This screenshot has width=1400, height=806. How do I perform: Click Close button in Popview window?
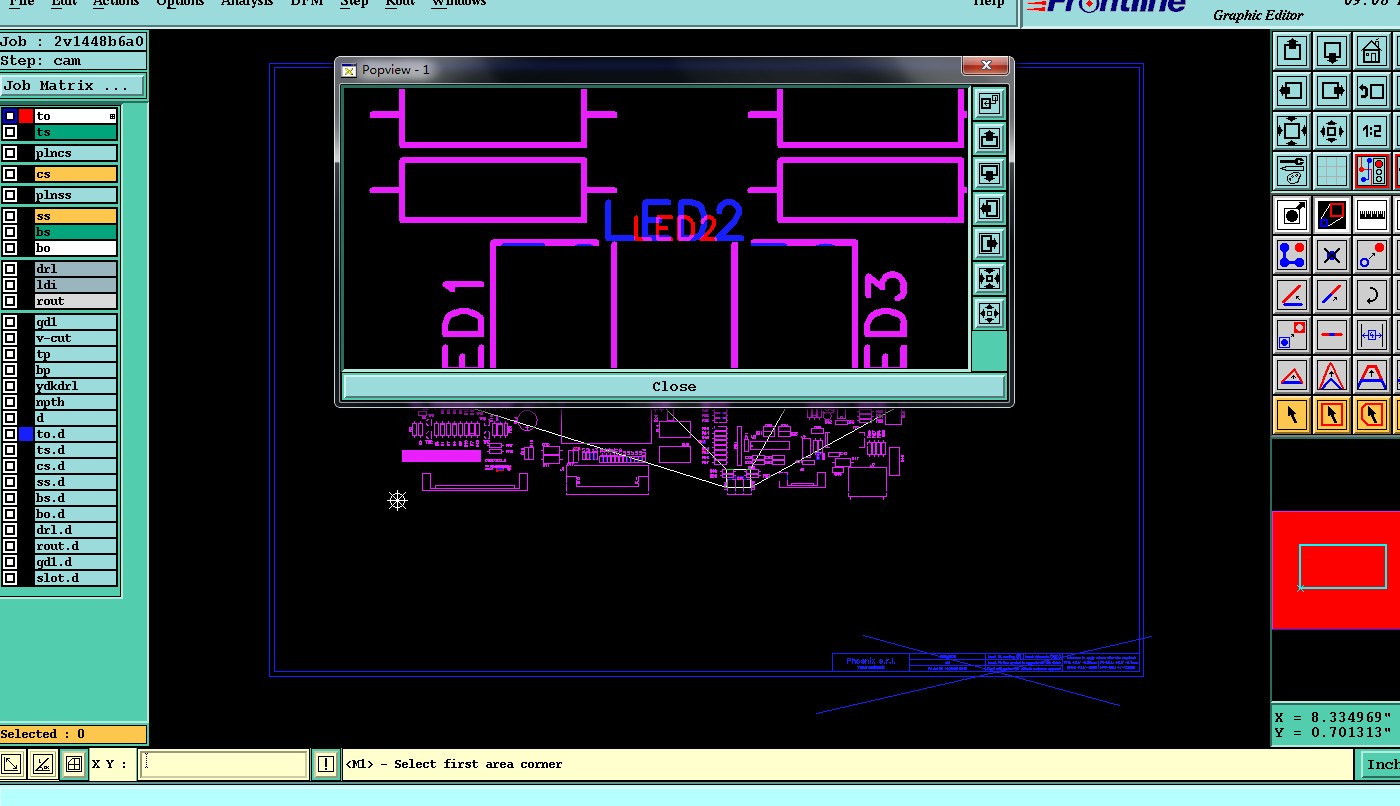[x=674, y=386]
